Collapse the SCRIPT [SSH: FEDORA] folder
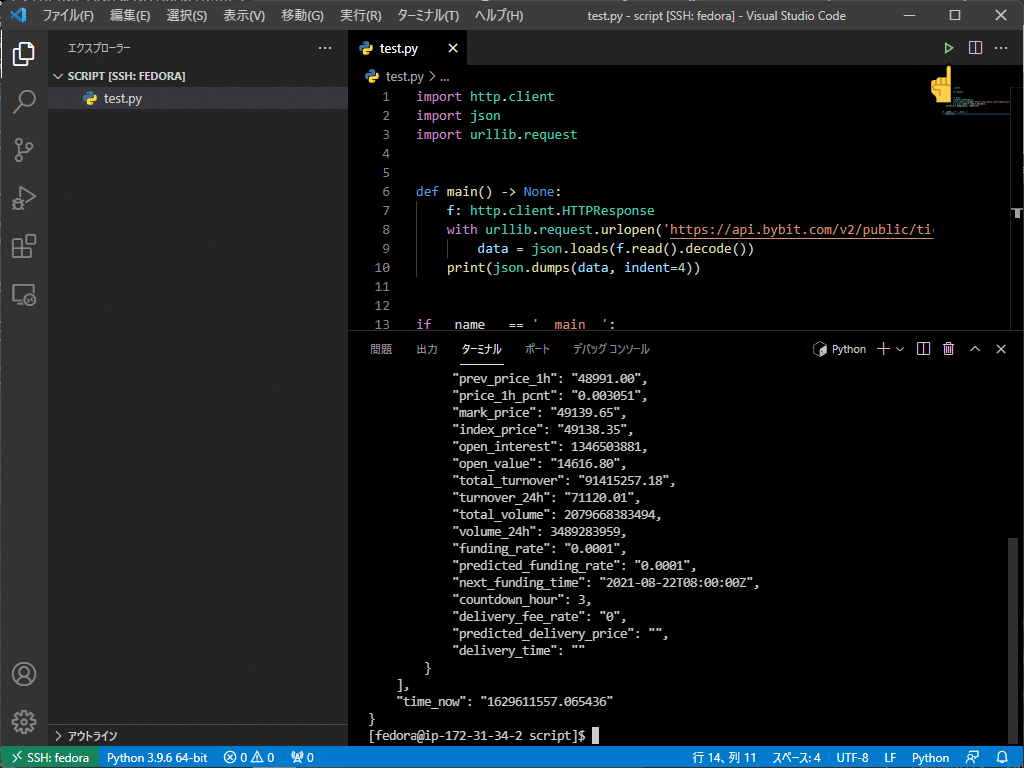Screen dimensions: 1024x768 (x=198, y=76)
